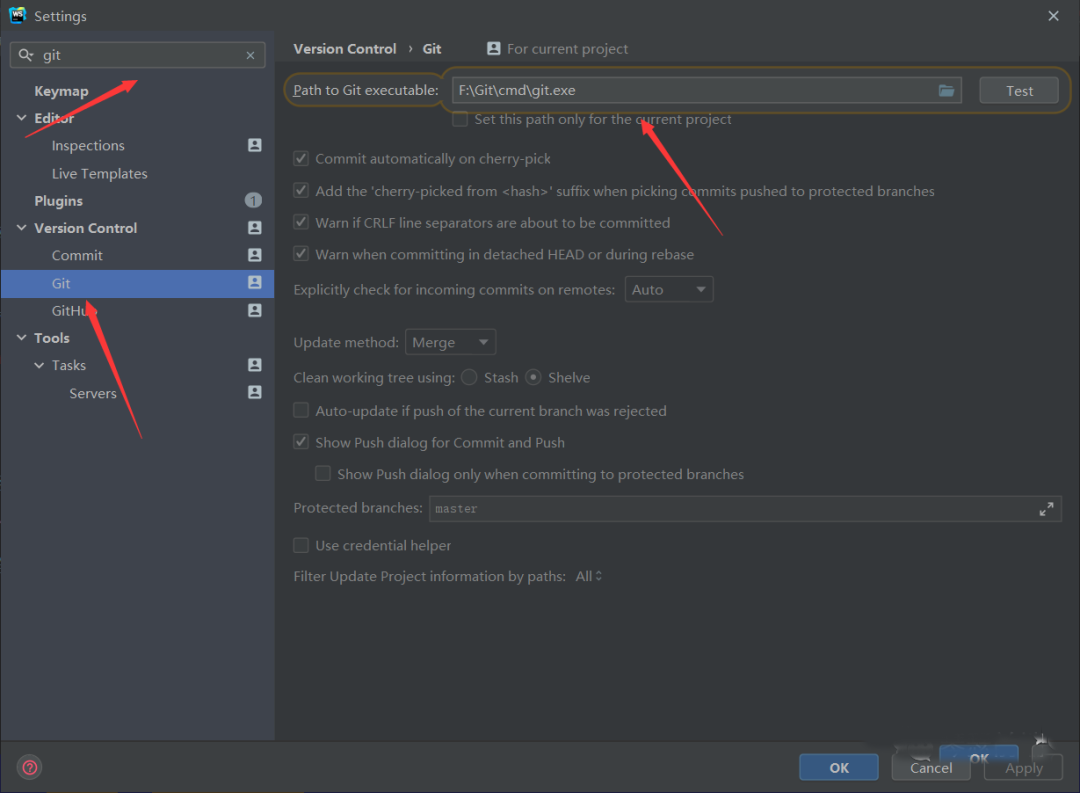
Task: Clear the git search text
Action: [x=250, y=55]
